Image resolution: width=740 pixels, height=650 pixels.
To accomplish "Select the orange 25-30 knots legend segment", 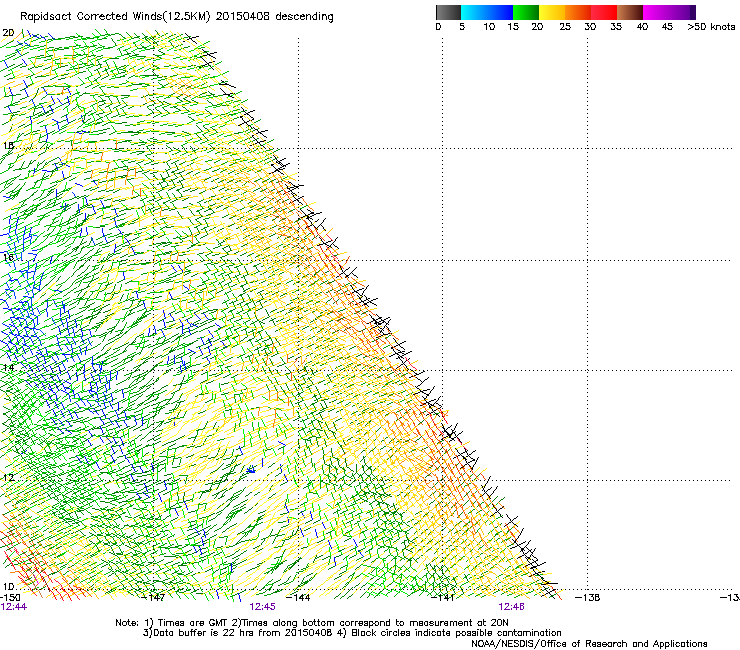I will point(578,12).
